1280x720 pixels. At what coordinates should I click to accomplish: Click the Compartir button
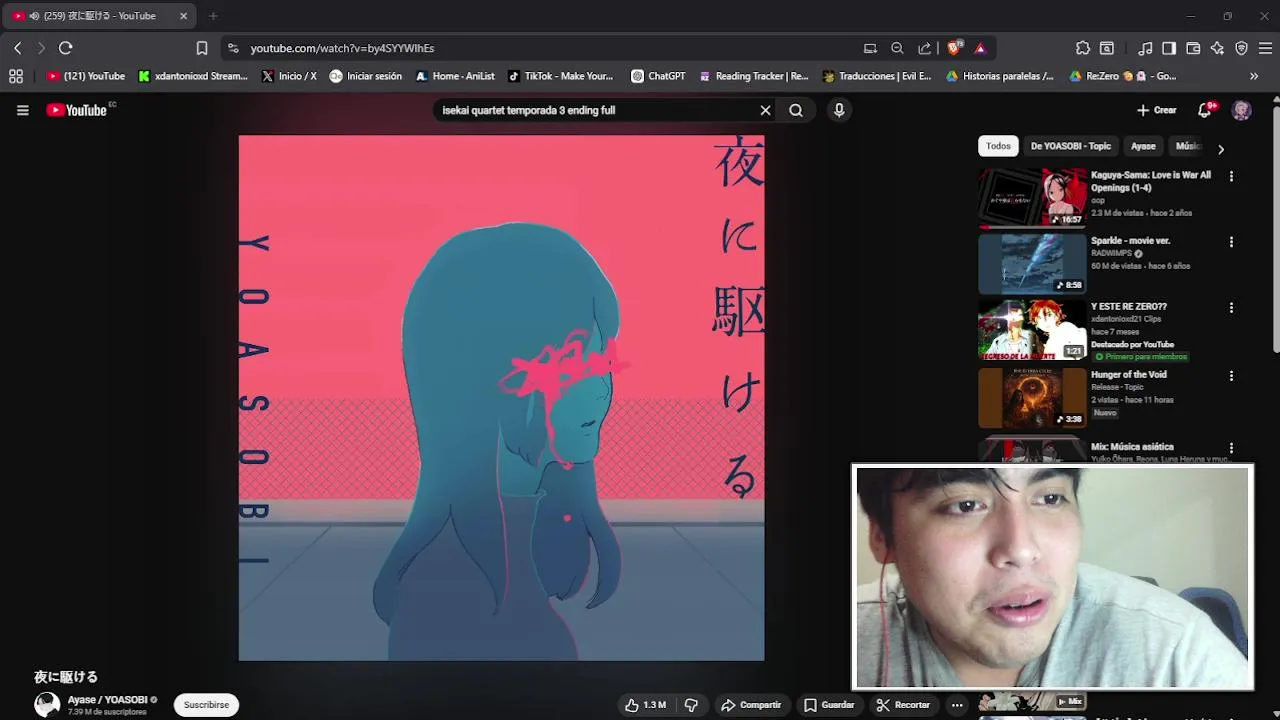click(x=751, y=705)
